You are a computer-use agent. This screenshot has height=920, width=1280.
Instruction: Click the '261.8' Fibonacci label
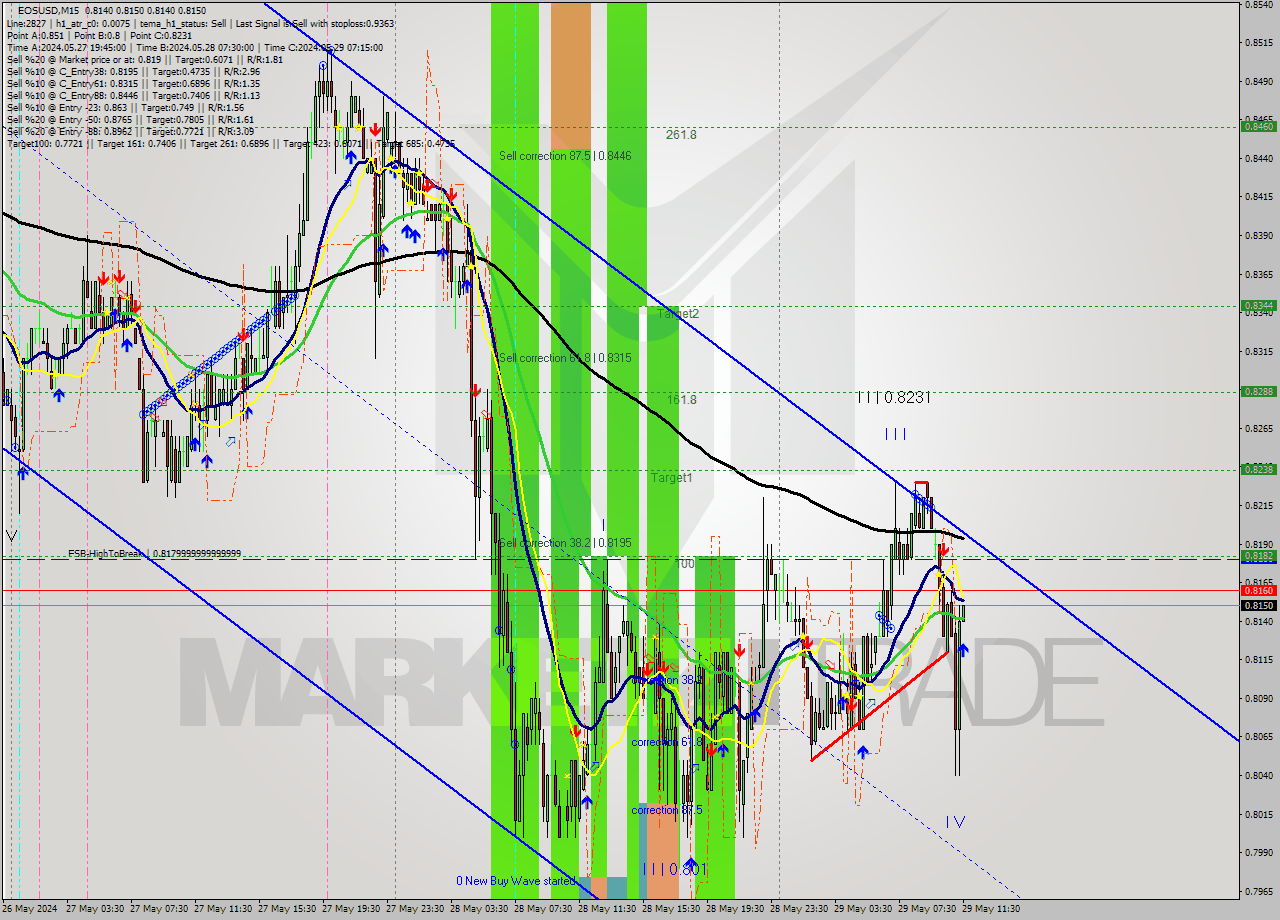(681, 134)
